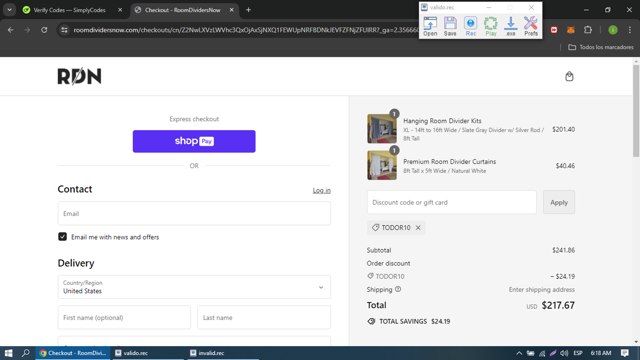Image resolution: width=640 pixels, height=360 pixels.
Task: Click the ESP language indicator
Action: 578,353
